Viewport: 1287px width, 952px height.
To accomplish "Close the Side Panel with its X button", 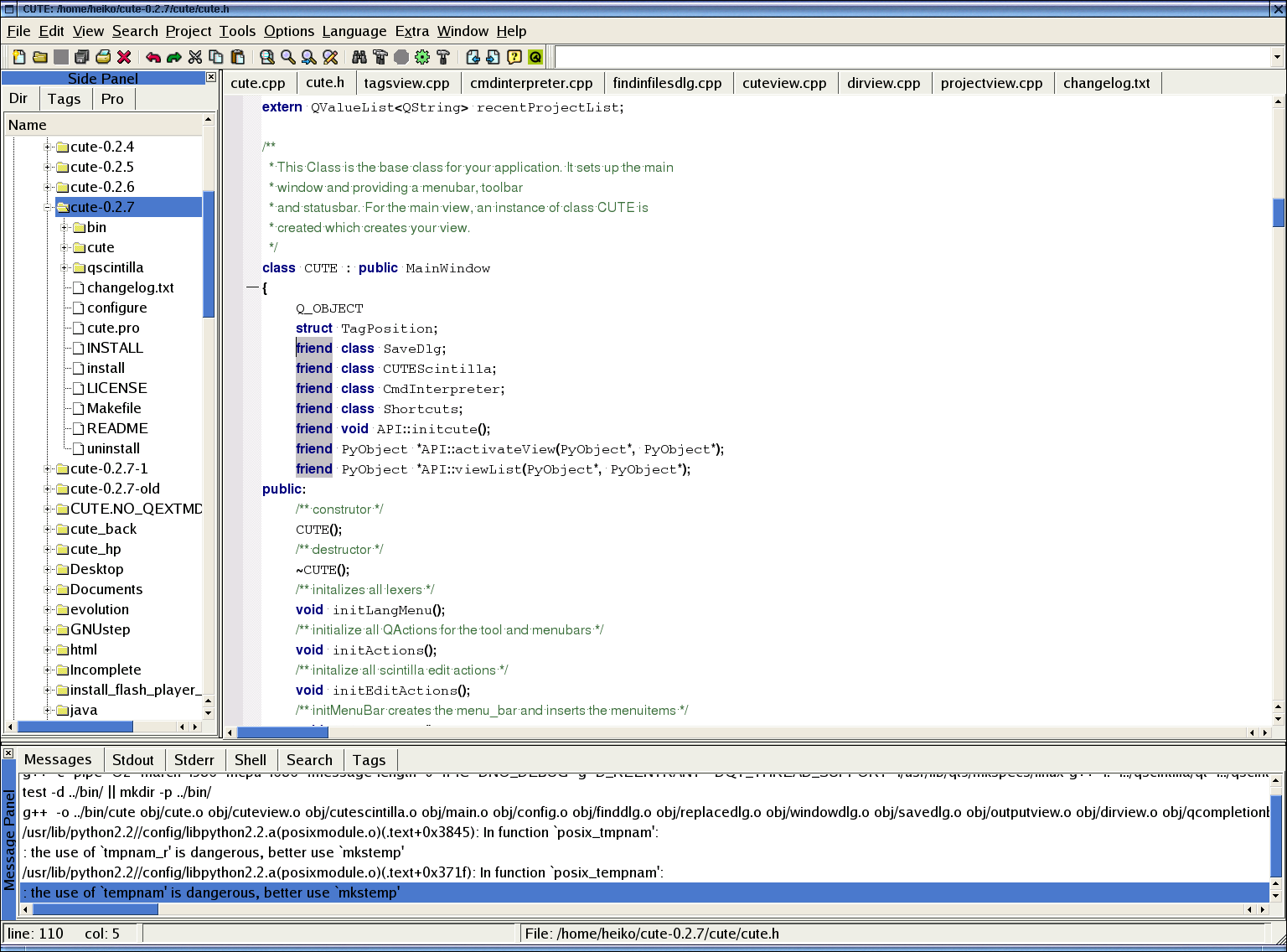I will [x=211, y=78].
